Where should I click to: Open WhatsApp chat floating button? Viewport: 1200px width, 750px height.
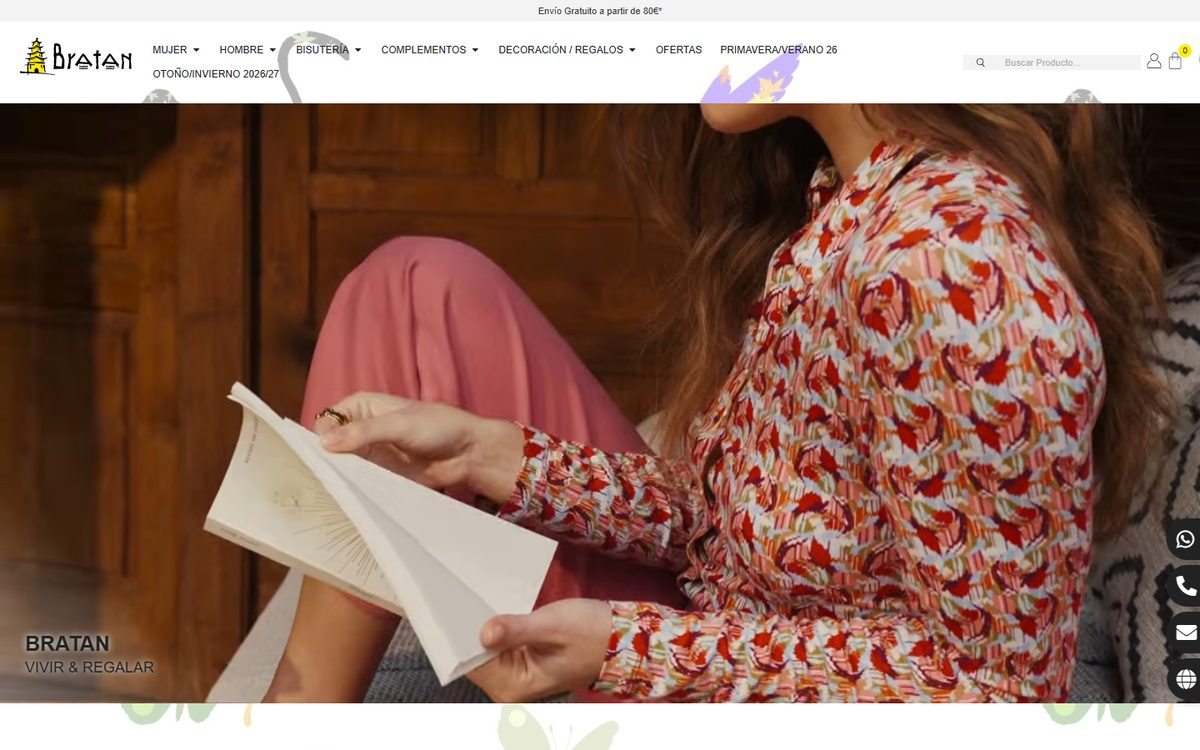click(x=1185, y=539)
